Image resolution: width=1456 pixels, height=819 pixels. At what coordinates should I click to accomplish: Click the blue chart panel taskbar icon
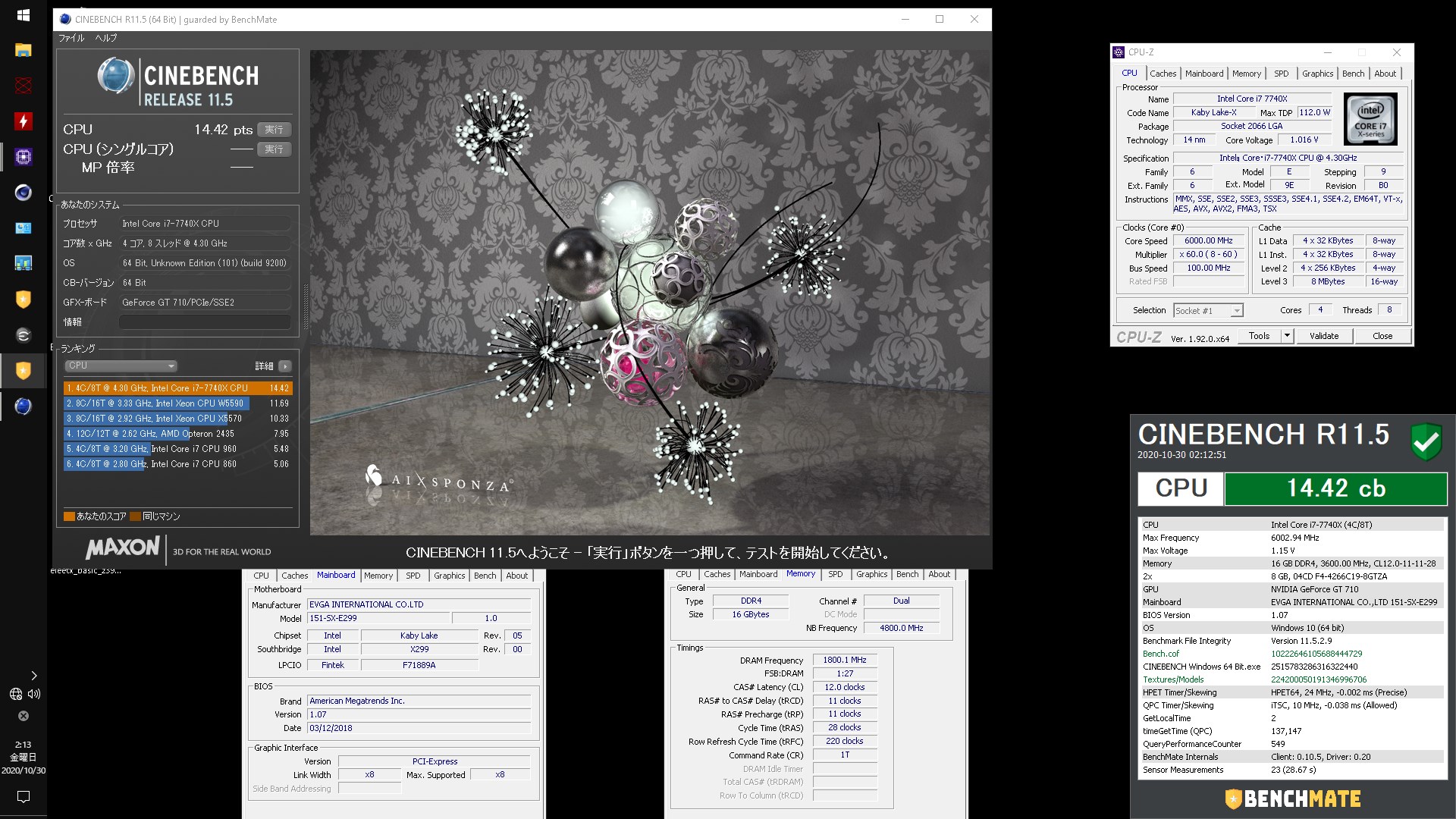(x=23, y=227)
